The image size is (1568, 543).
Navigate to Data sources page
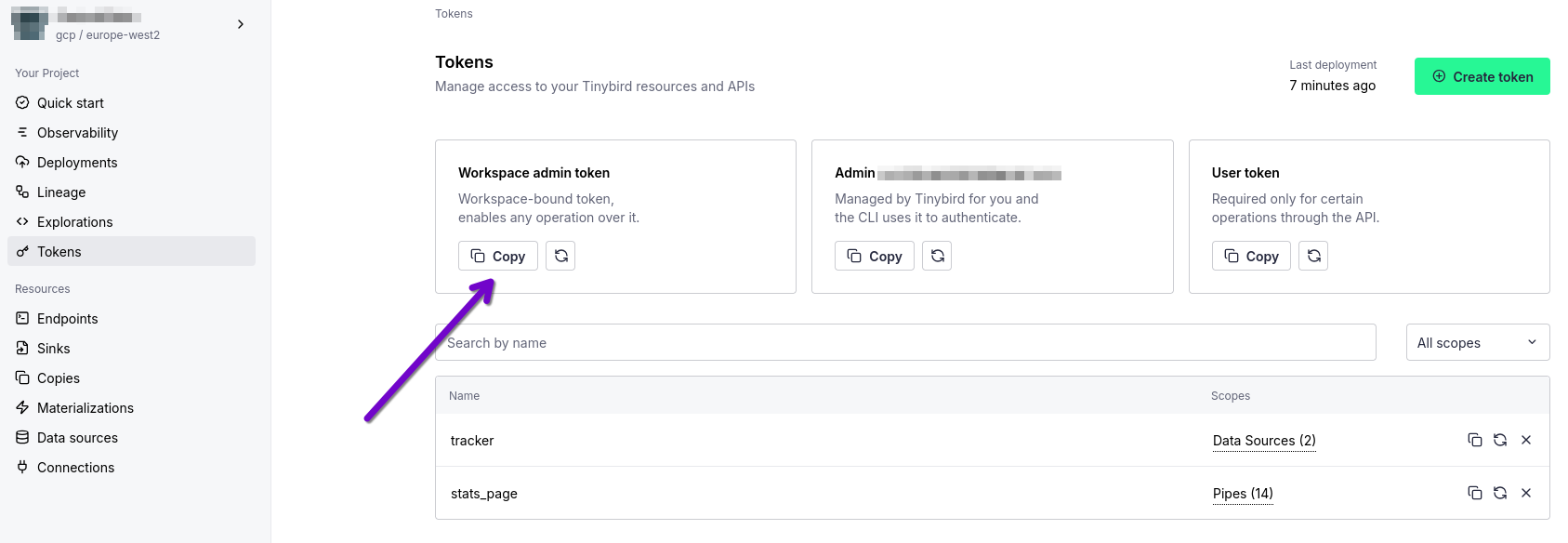[x=77, y=438]
